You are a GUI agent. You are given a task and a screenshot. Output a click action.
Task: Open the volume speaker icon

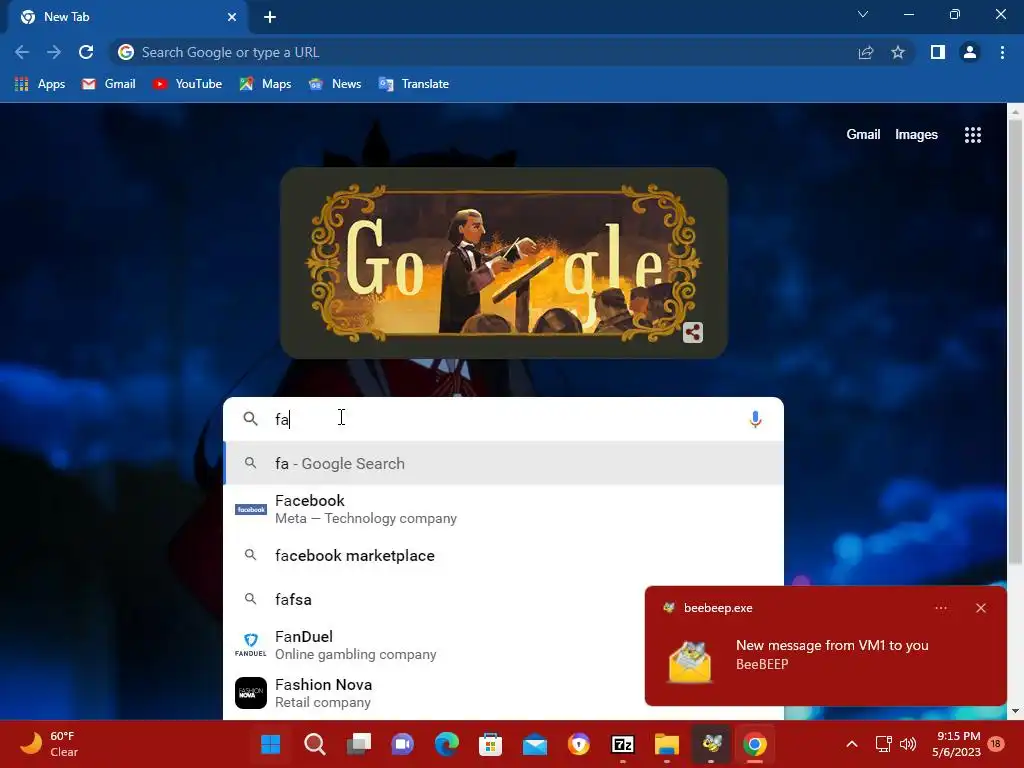pyautogui.click(x=908, y=744)
